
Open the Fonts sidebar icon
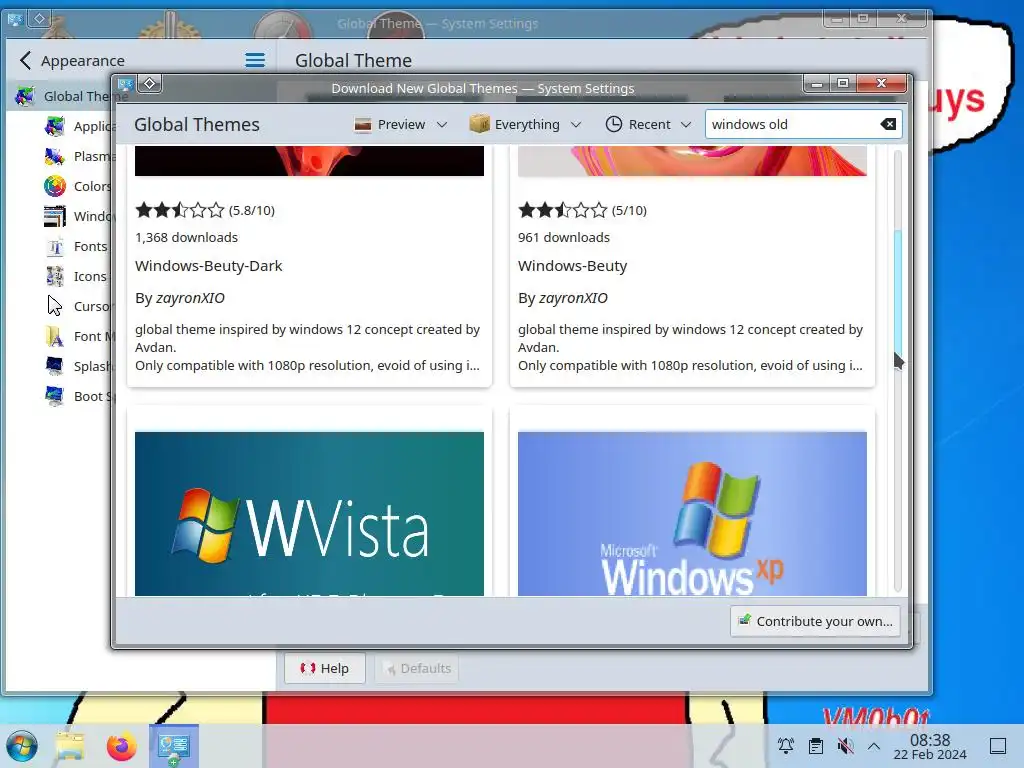[x=55, y=246]
